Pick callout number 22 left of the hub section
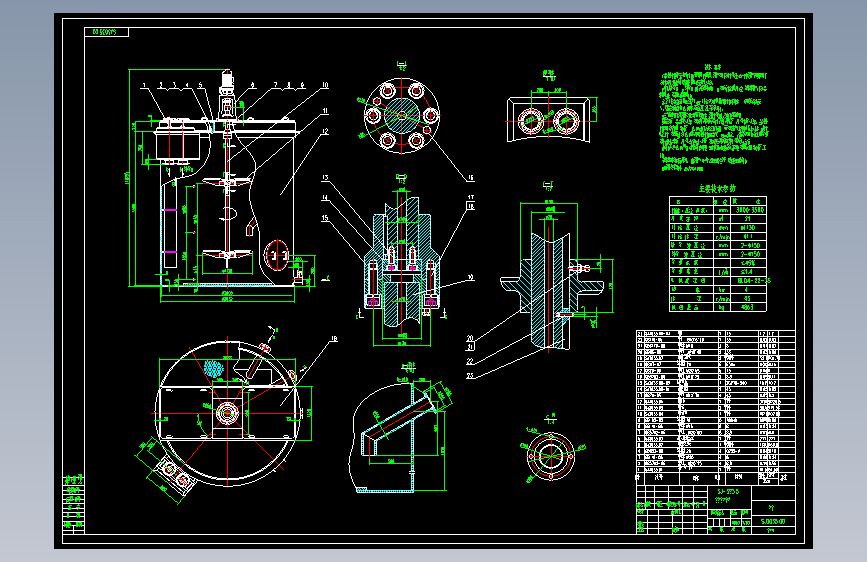 tap(470, 361)
